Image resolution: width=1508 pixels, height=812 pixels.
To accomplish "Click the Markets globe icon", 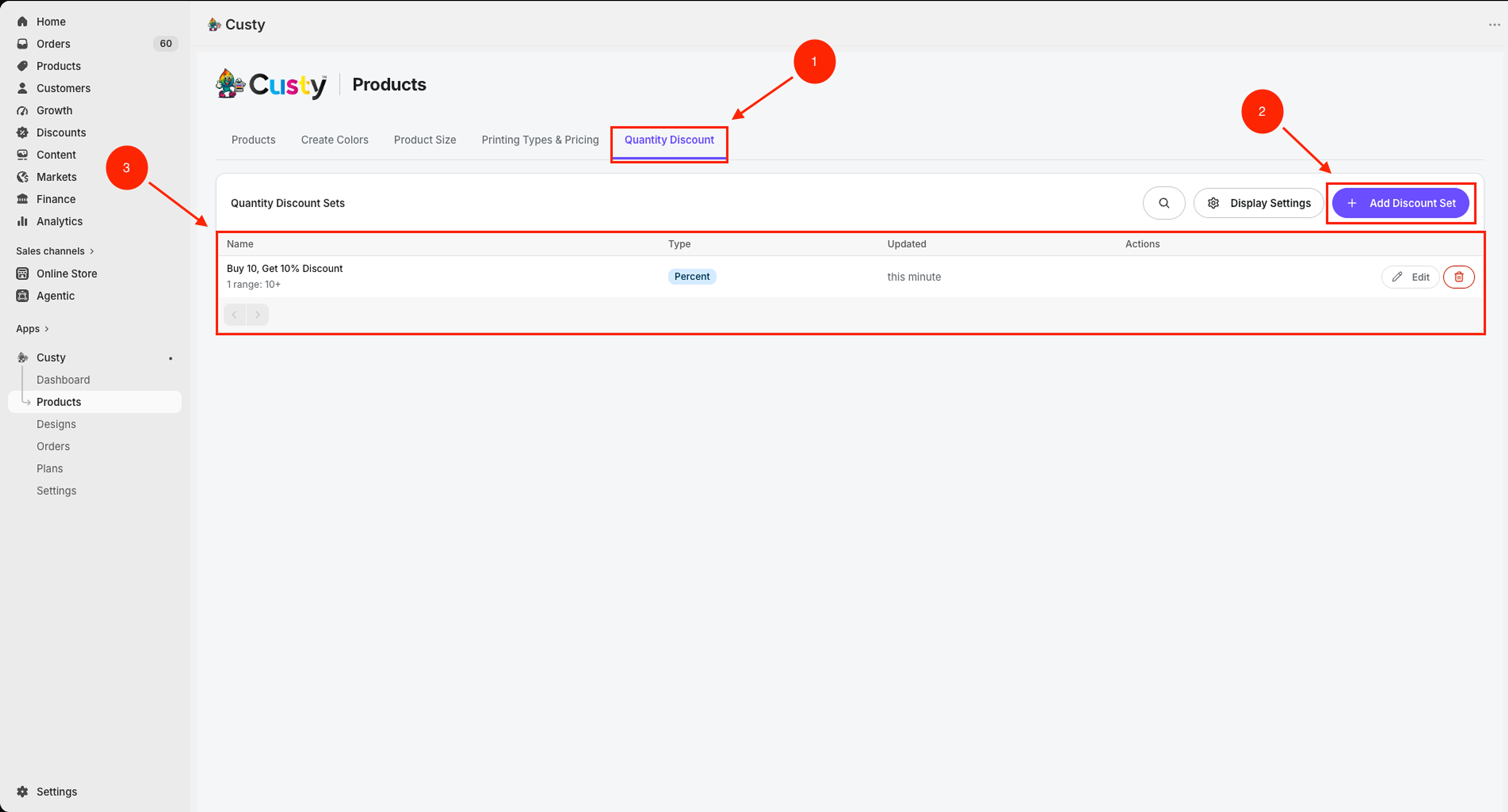I will 22,177.
